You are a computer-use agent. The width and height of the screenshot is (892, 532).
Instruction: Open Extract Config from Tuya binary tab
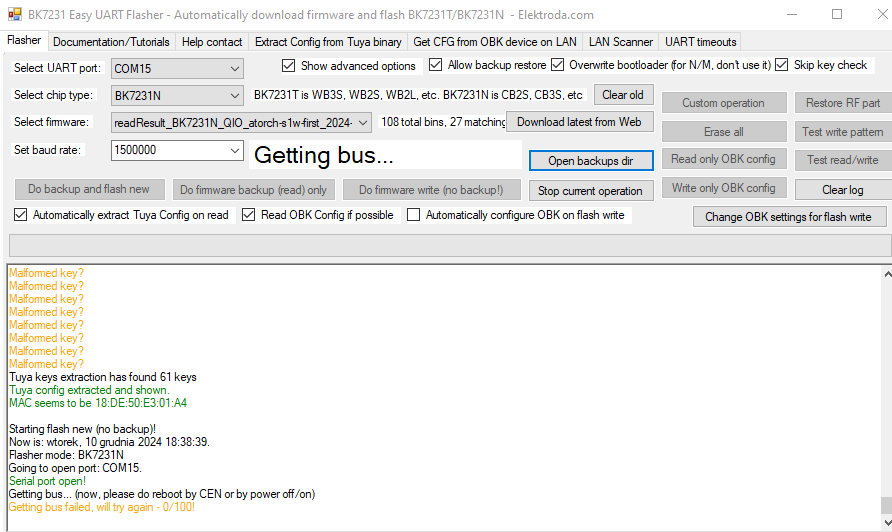pyautogui.click(x=328, y=42)
